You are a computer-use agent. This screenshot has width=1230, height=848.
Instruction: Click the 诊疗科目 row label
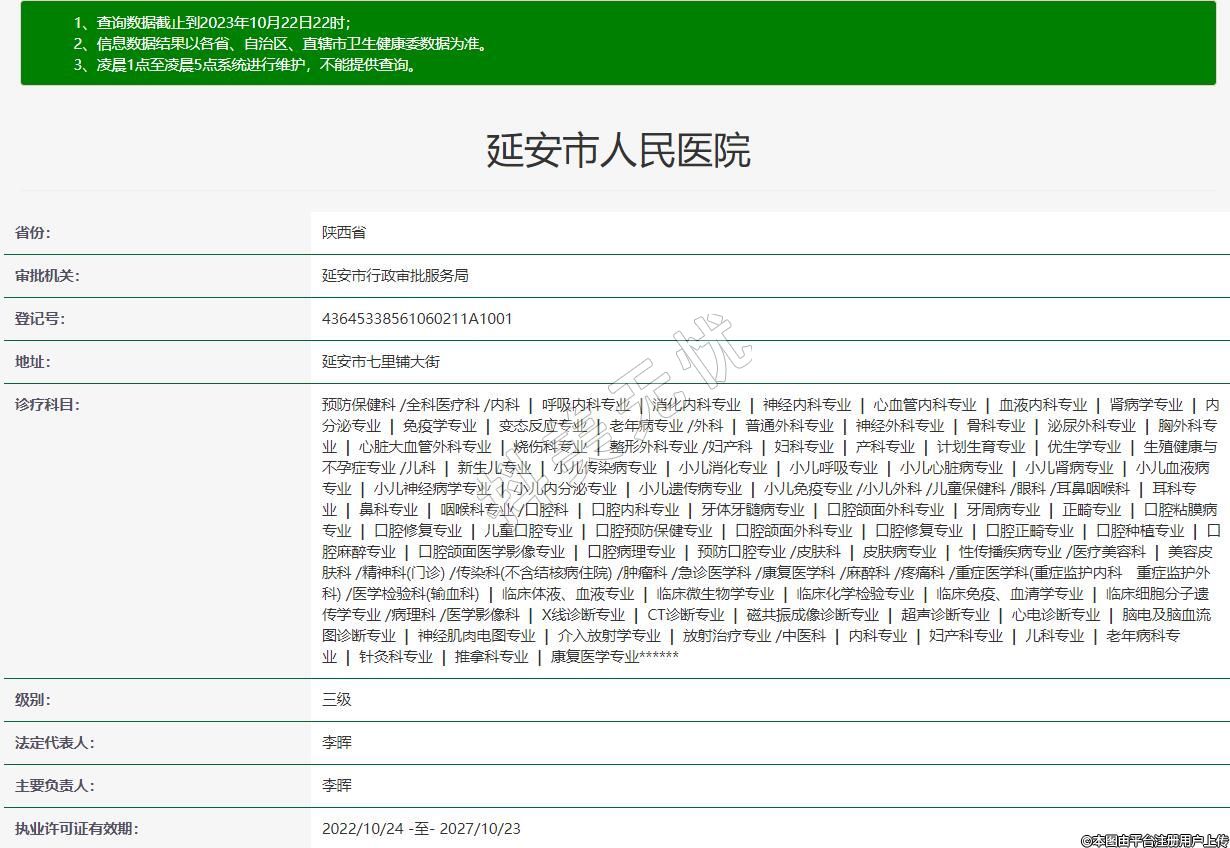[x=47, y=404]
